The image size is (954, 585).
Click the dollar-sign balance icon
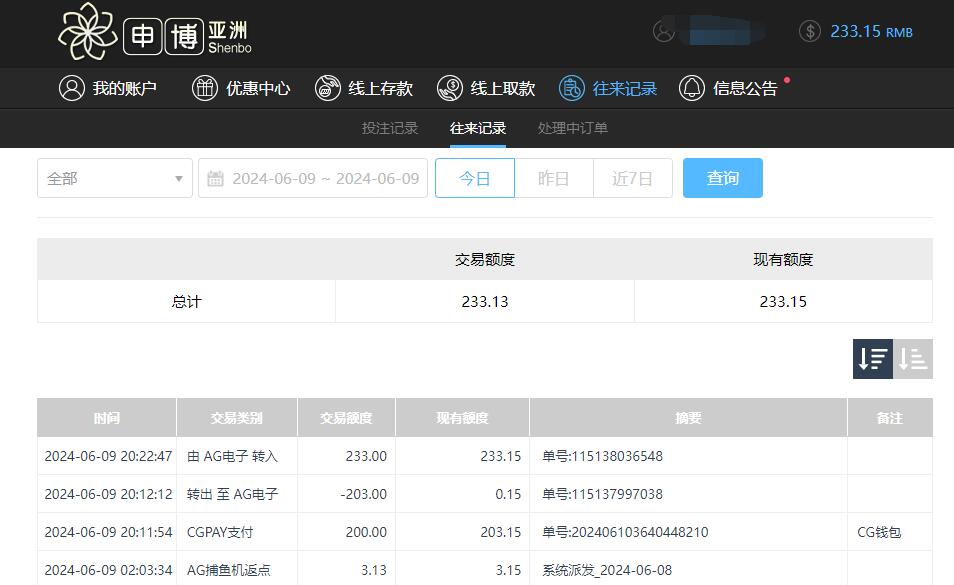coord(808,32)
